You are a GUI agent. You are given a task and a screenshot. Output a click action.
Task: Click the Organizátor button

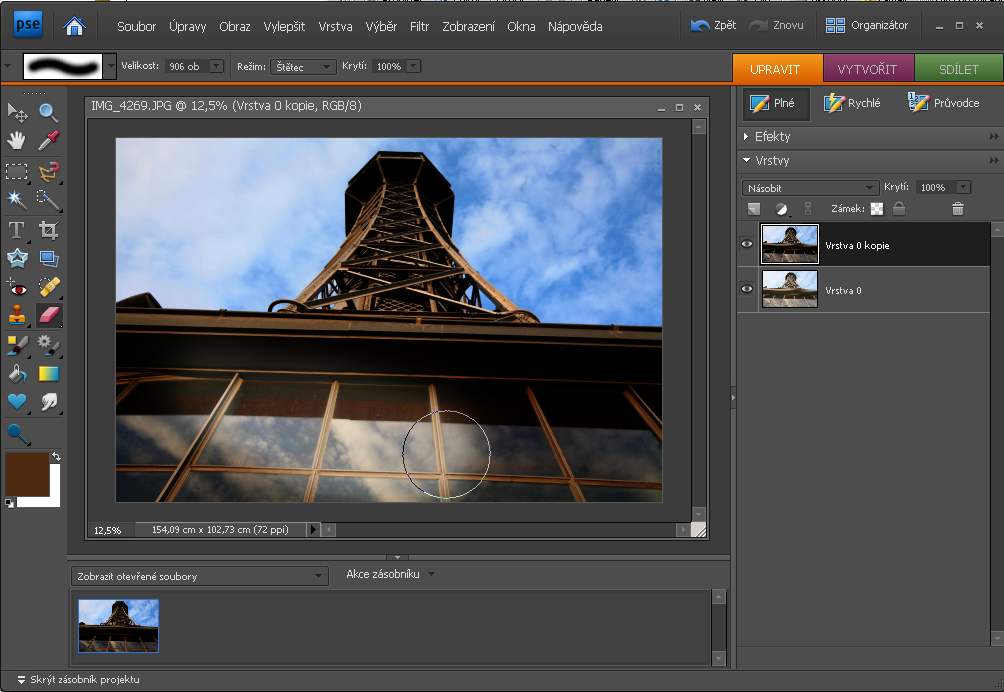point(867,25)
